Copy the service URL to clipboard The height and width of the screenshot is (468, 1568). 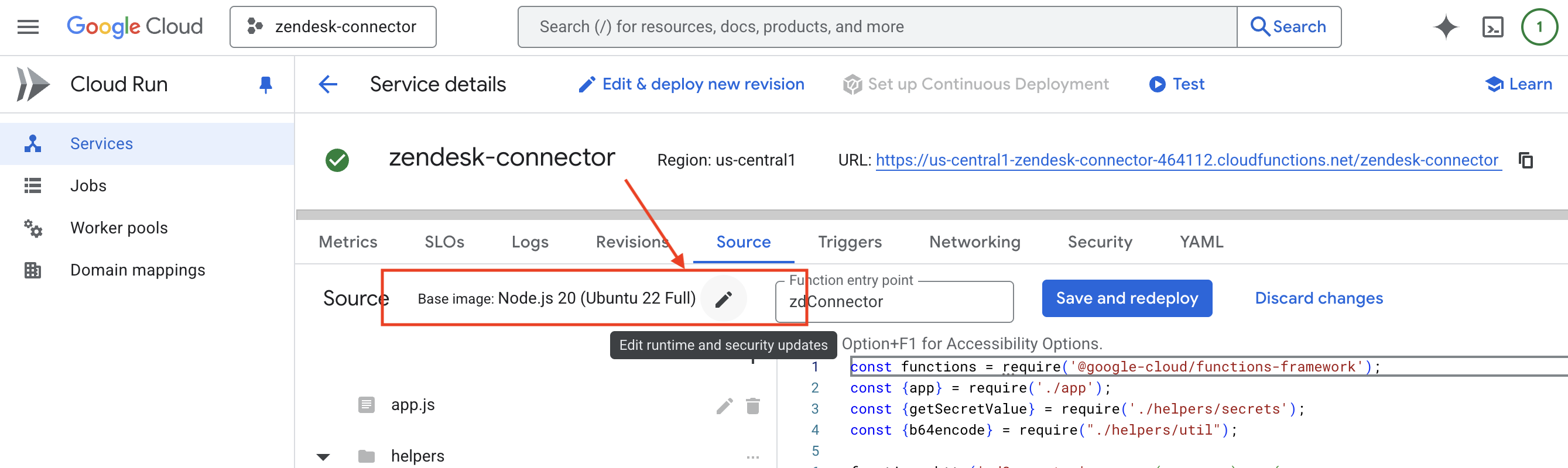1525,160
